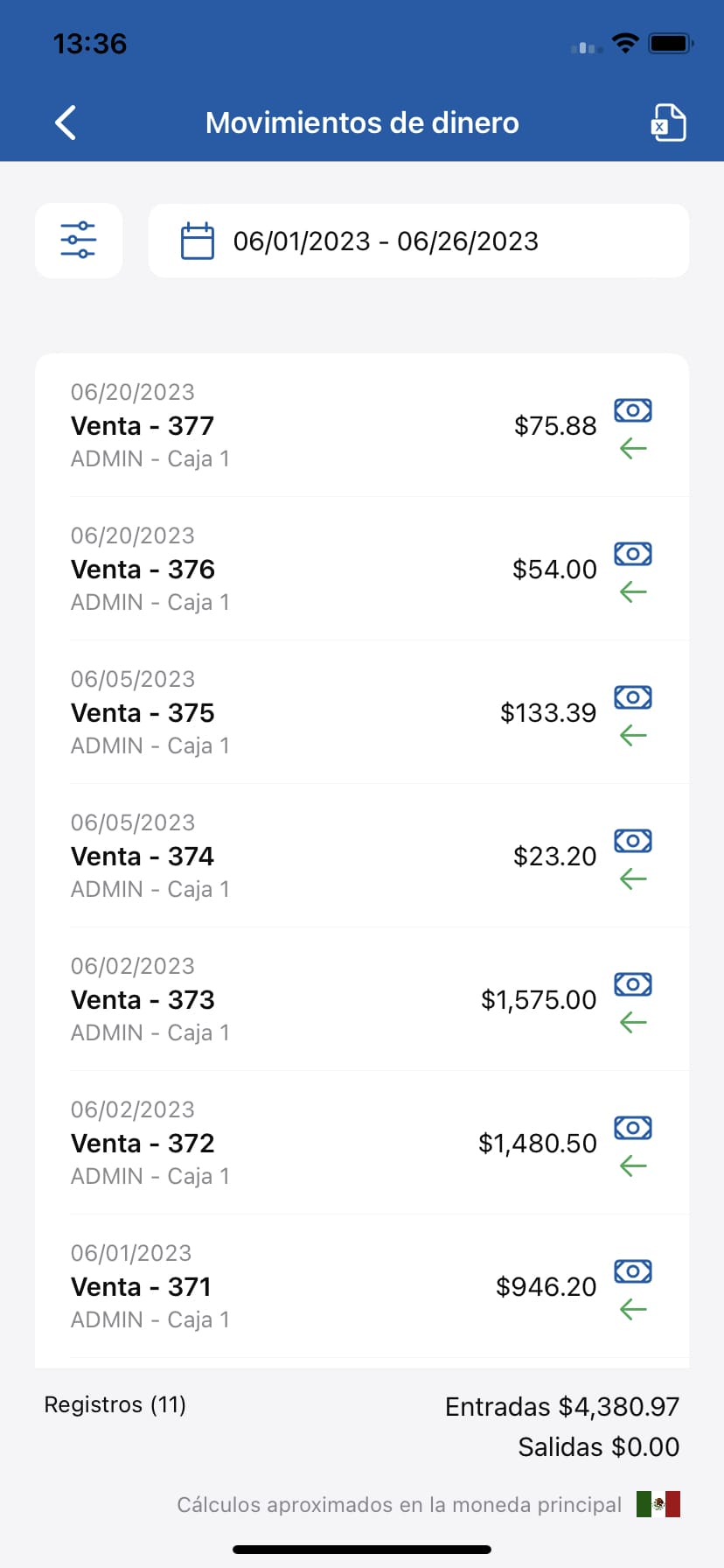Click cash icon for Venta - 375
The height and width of the screenshot is (1568, 724).
pyautogui.click(x=632, y=697)
